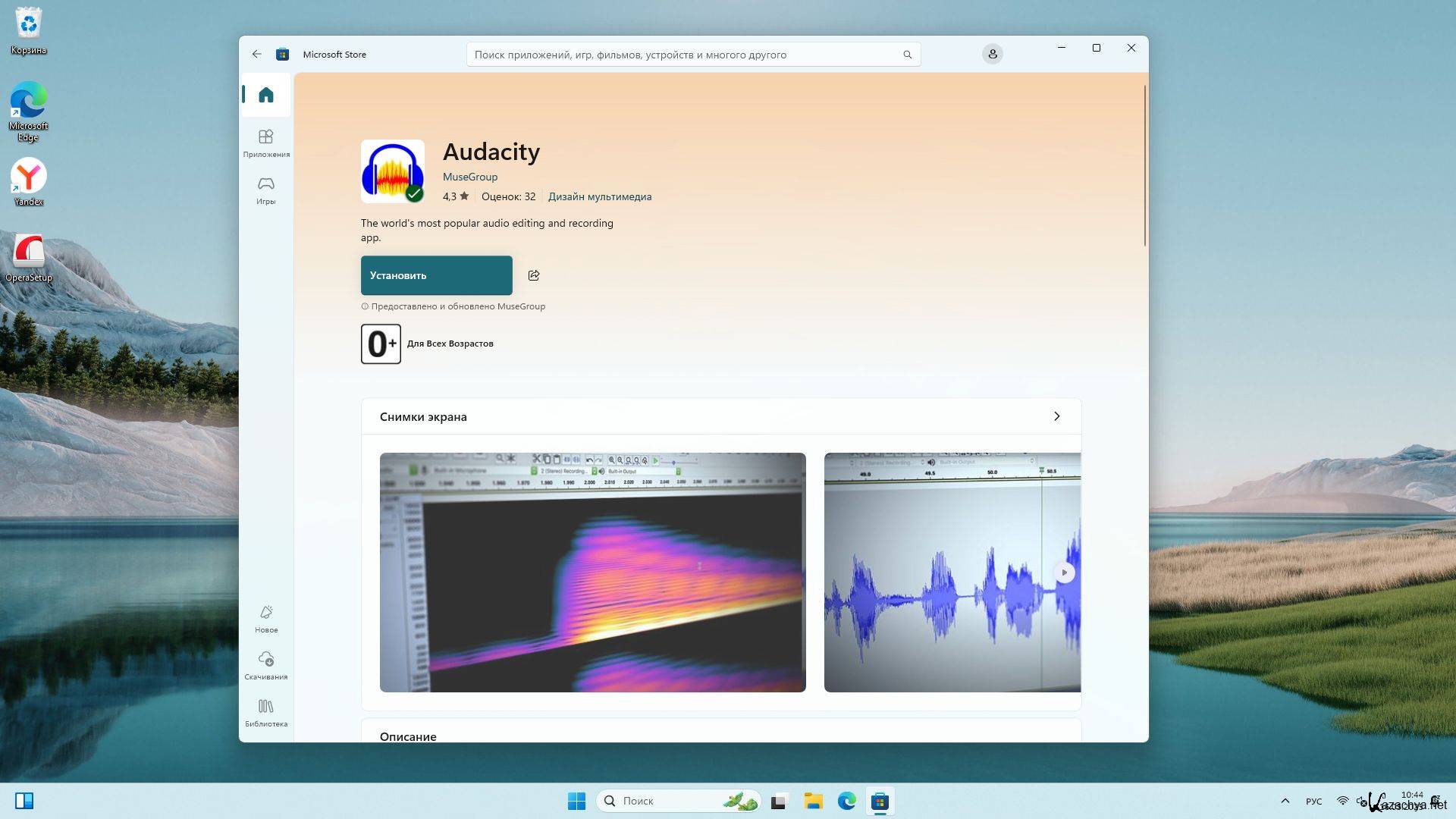1456x819 pixels.
Task: Click the Store page vertical scrollbar
Action: point(1144,165)
